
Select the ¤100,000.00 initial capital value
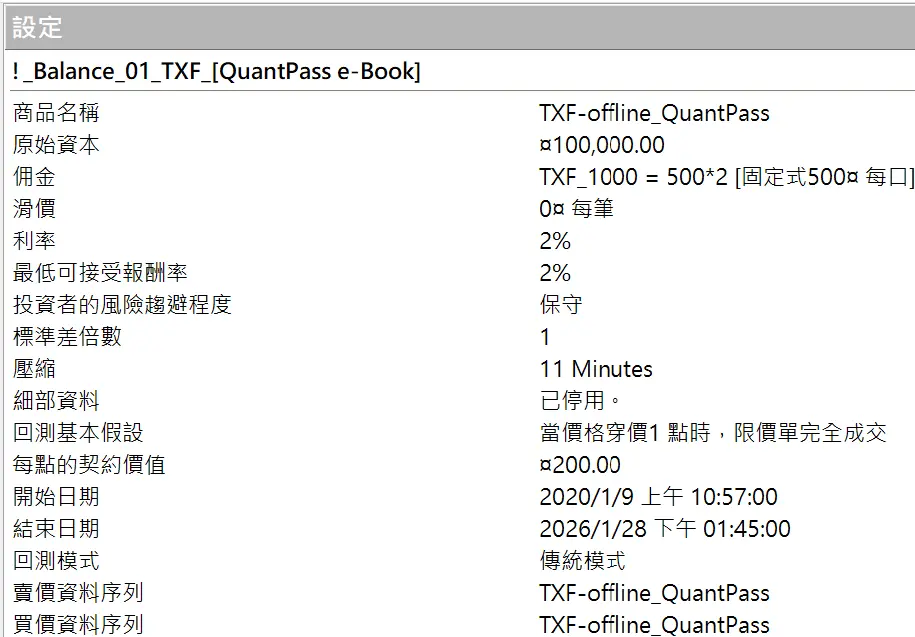[x=600, y=144]
